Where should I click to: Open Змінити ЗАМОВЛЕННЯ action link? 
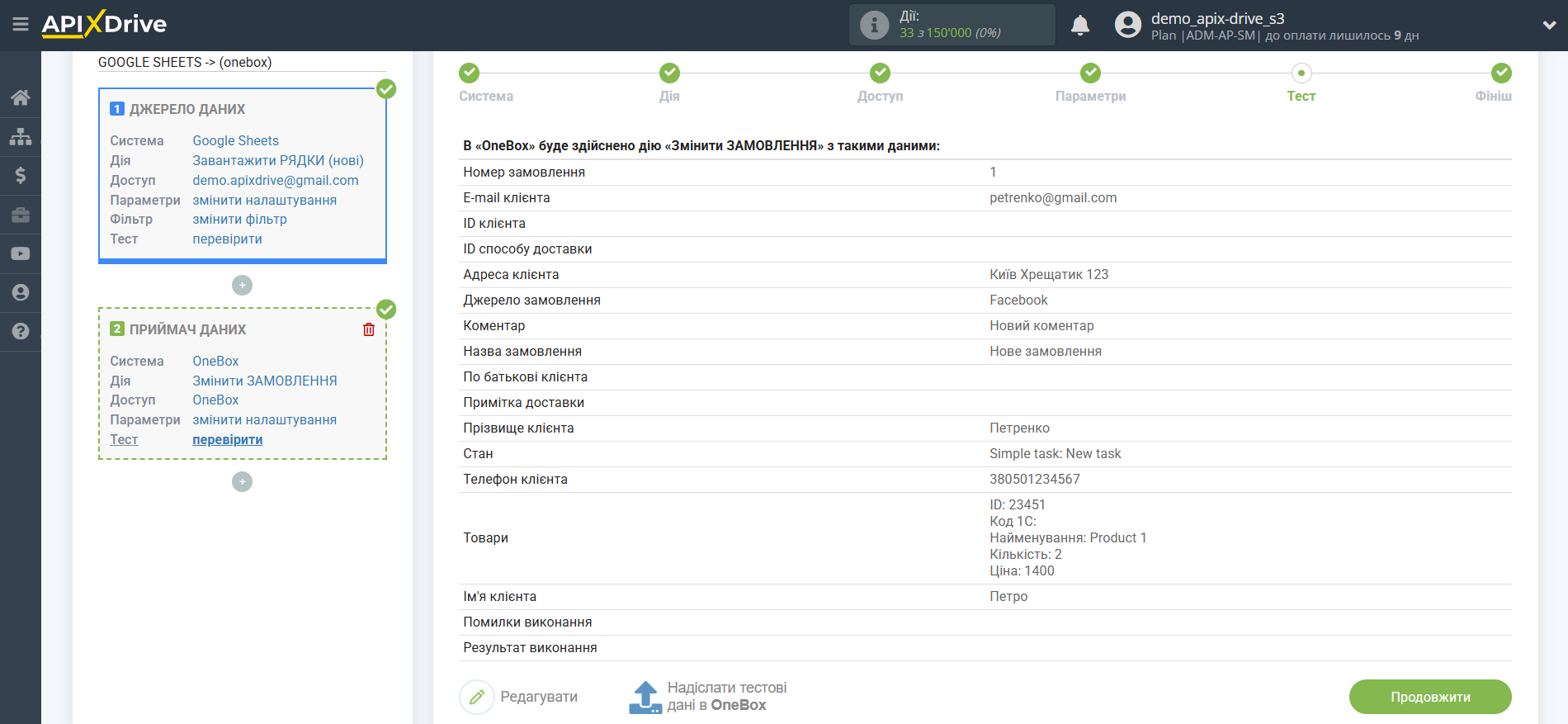coord(265,381)
